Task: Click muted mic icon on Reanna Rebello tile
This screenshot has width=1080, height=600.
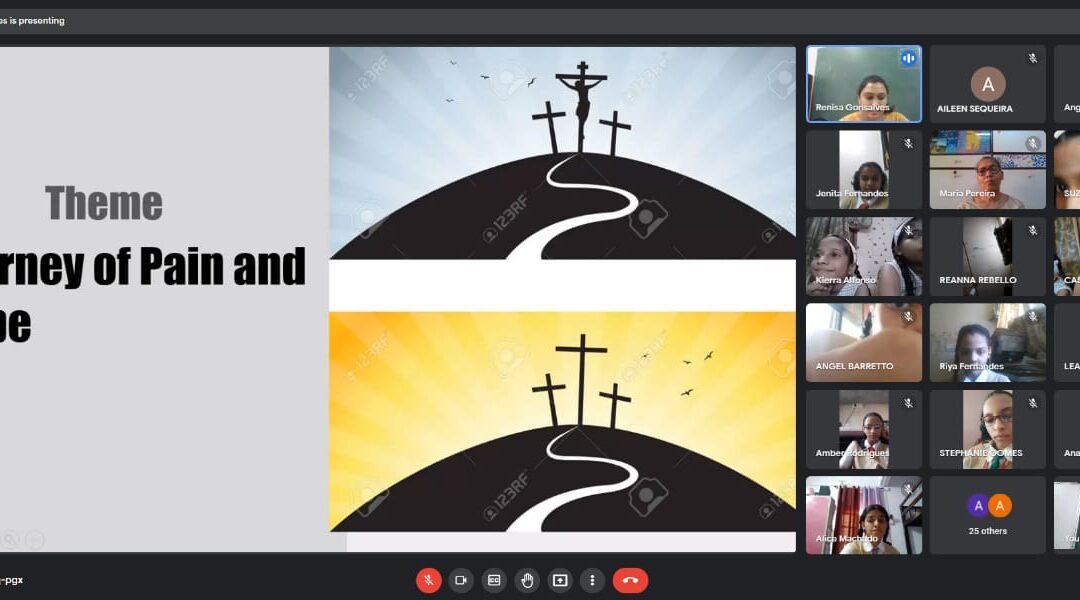Action: coord(1032,231)
